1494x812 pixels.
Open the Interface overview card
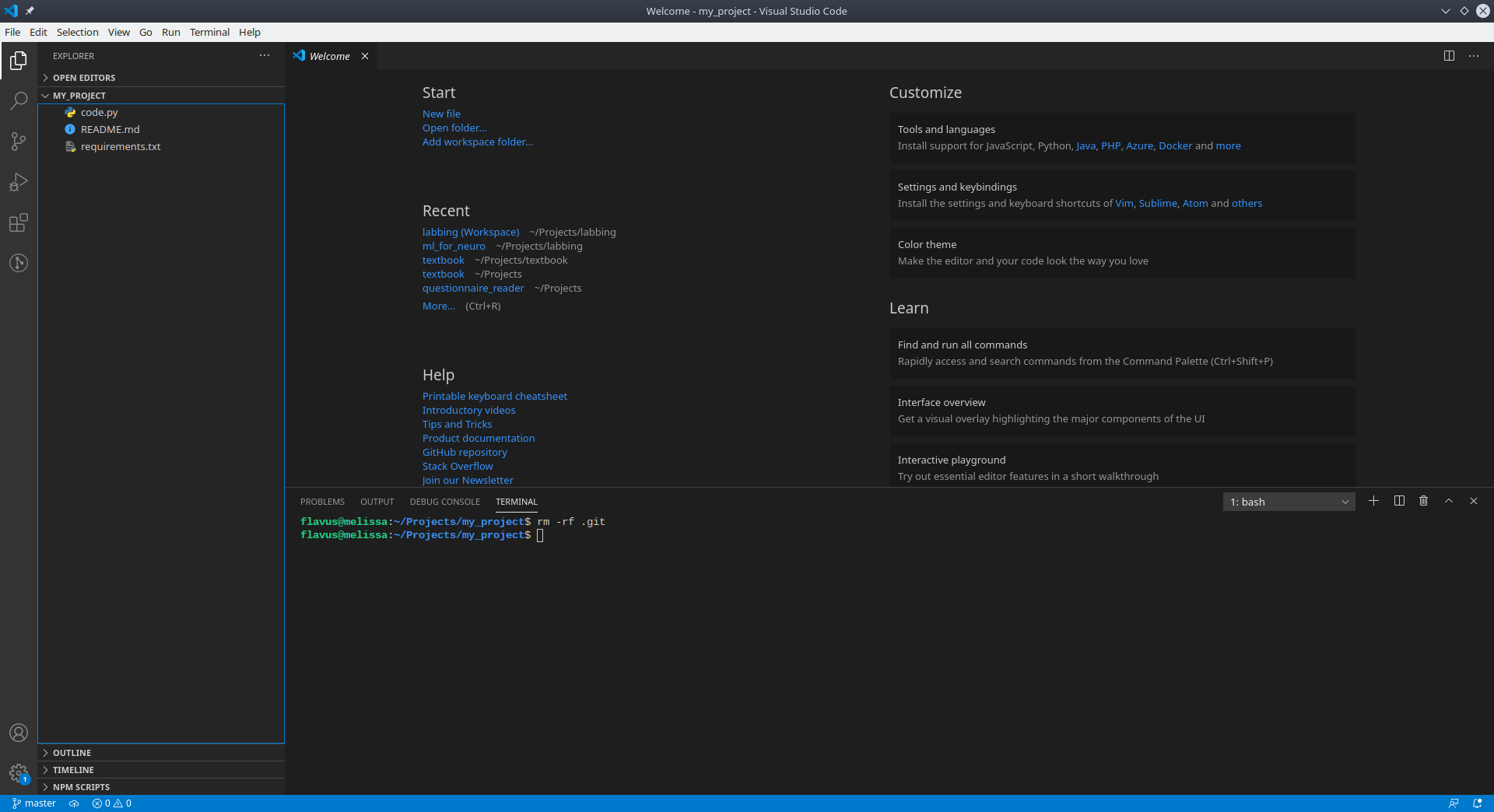coord(1122,411)
